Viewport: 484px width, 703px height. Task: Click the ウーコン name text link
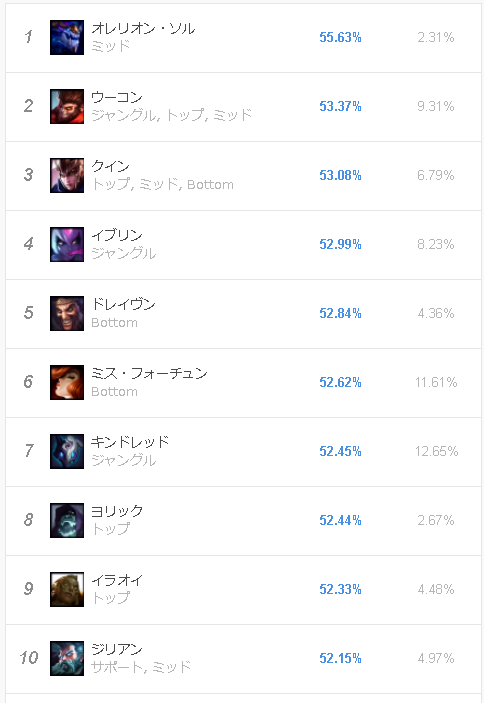(117, 97)
